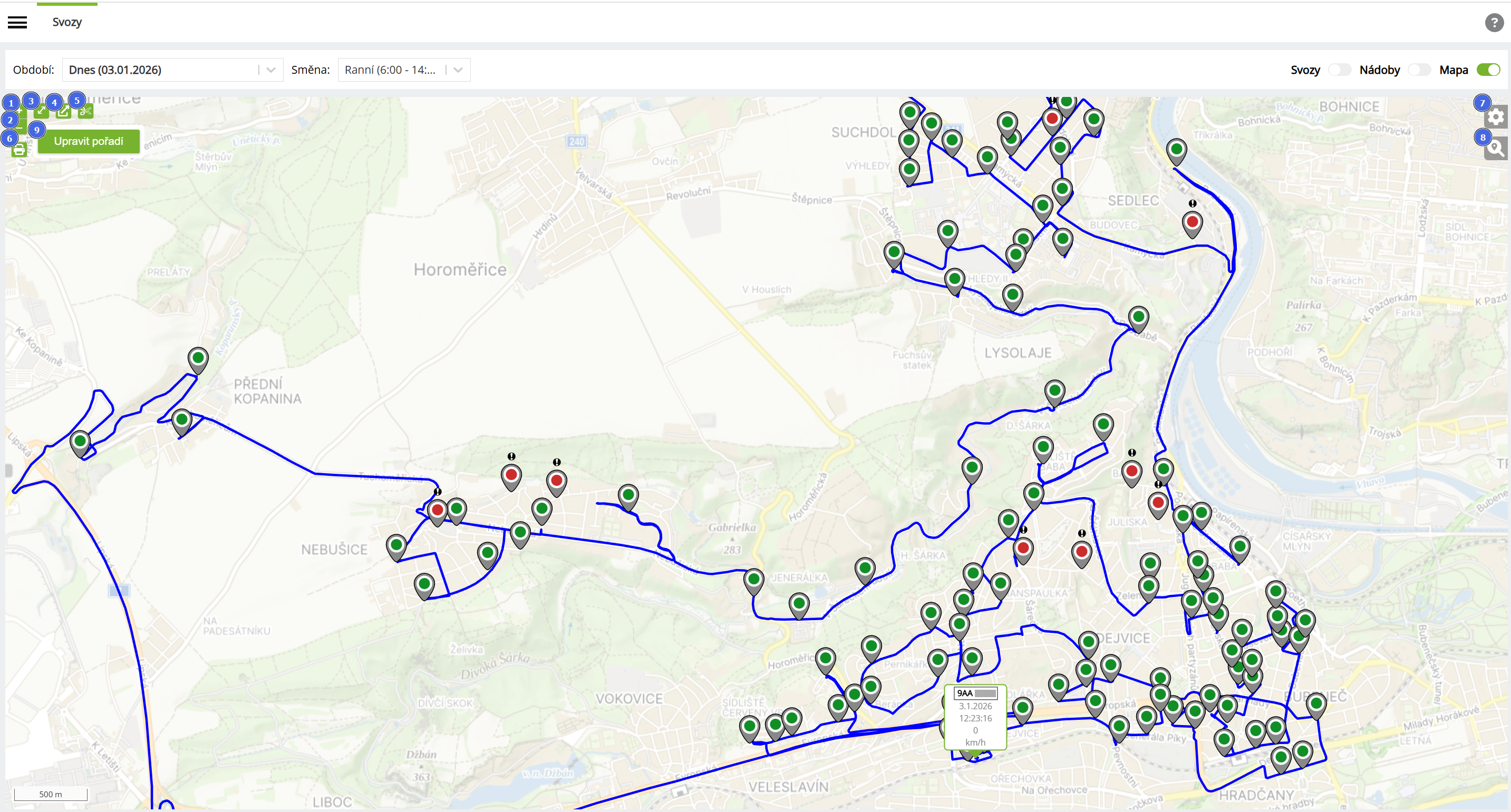Click the 9AA vehicle info popup

pyautogui.click(x=975, y=717)
